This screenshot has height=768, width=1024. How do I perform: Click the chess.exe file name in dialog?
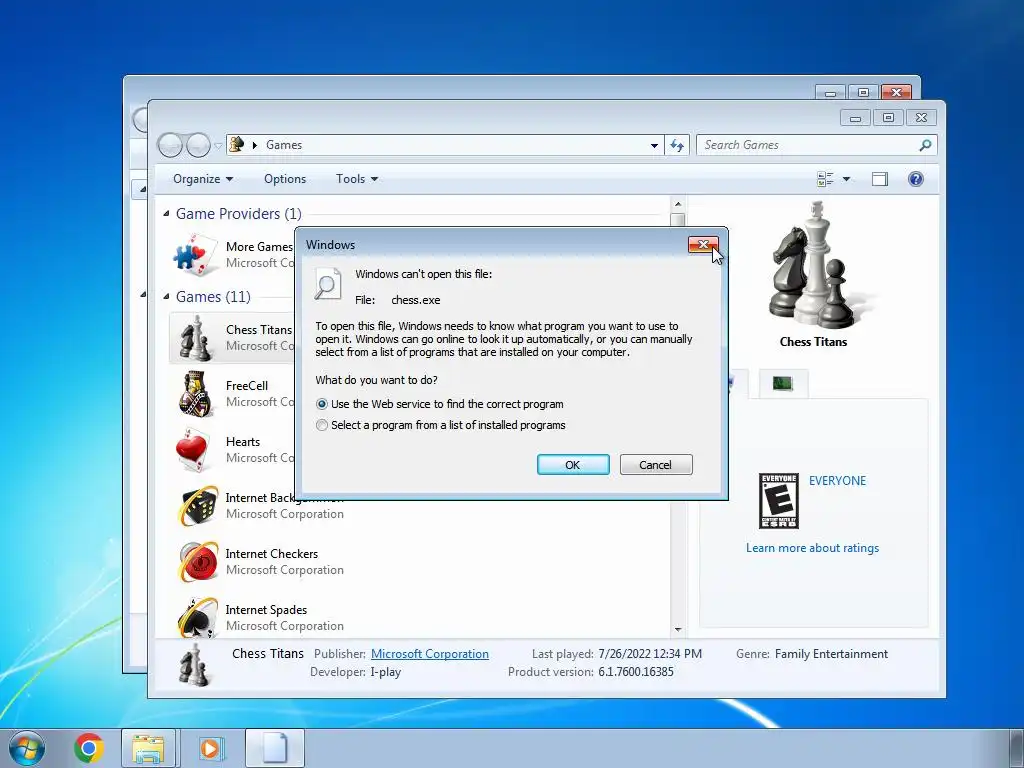click(x=415, y=300)
